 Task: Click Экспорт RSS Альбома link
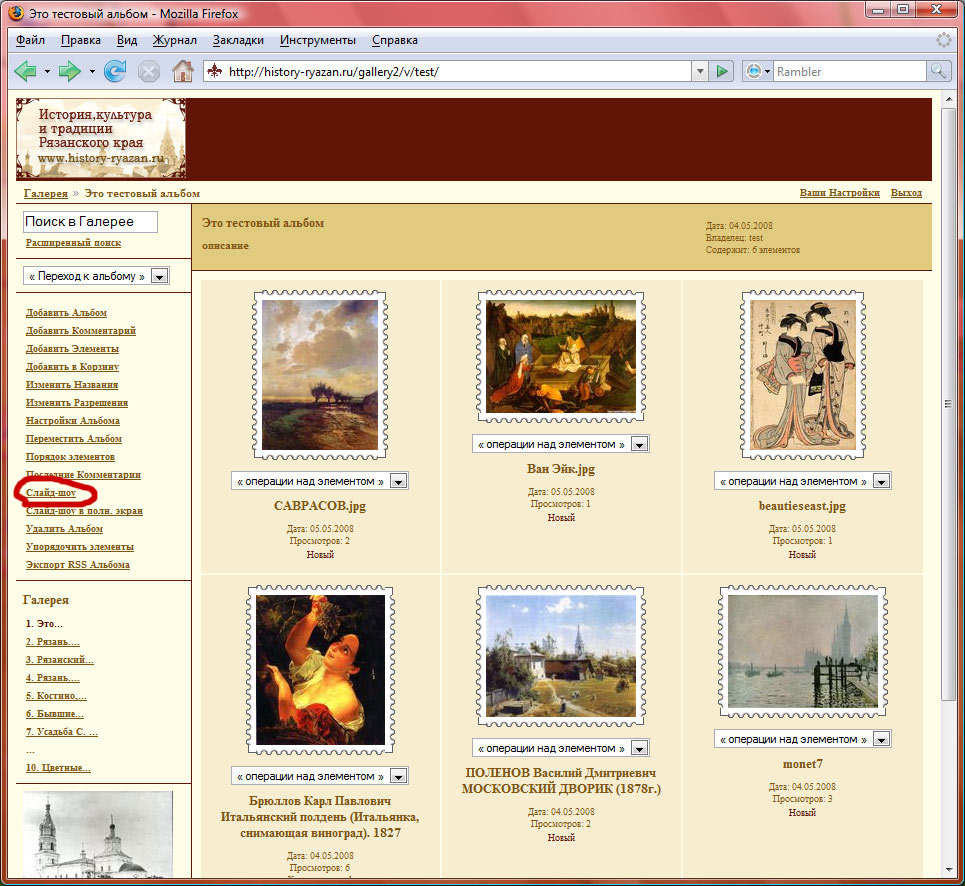(x=78, y=565)
